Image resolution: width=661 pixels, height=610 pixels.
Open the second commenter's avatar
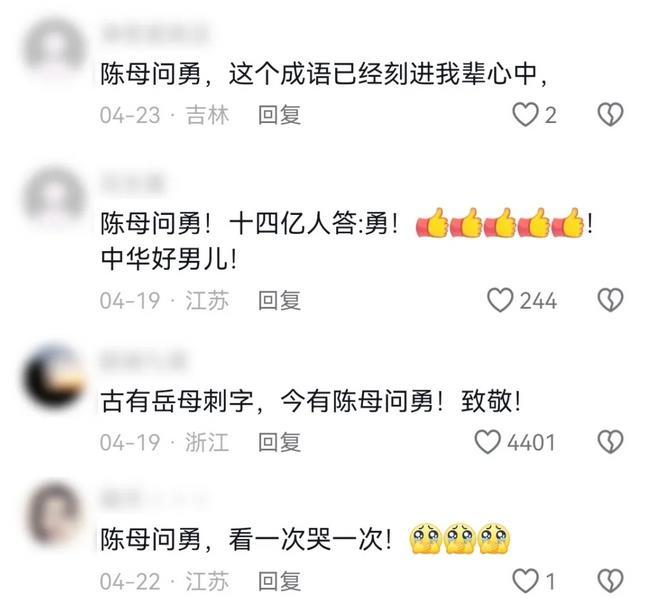point(54,197)
